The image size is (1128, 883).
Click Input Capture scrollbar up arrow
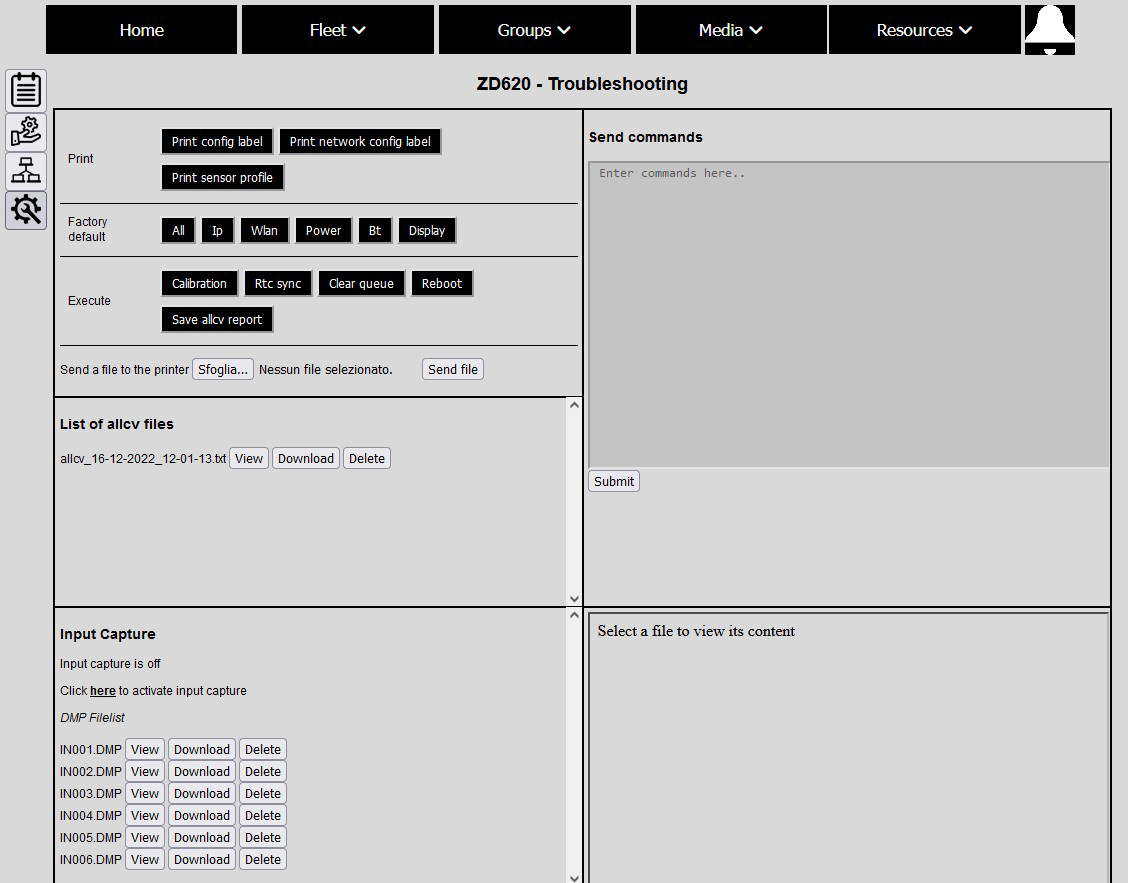(574, 615)
